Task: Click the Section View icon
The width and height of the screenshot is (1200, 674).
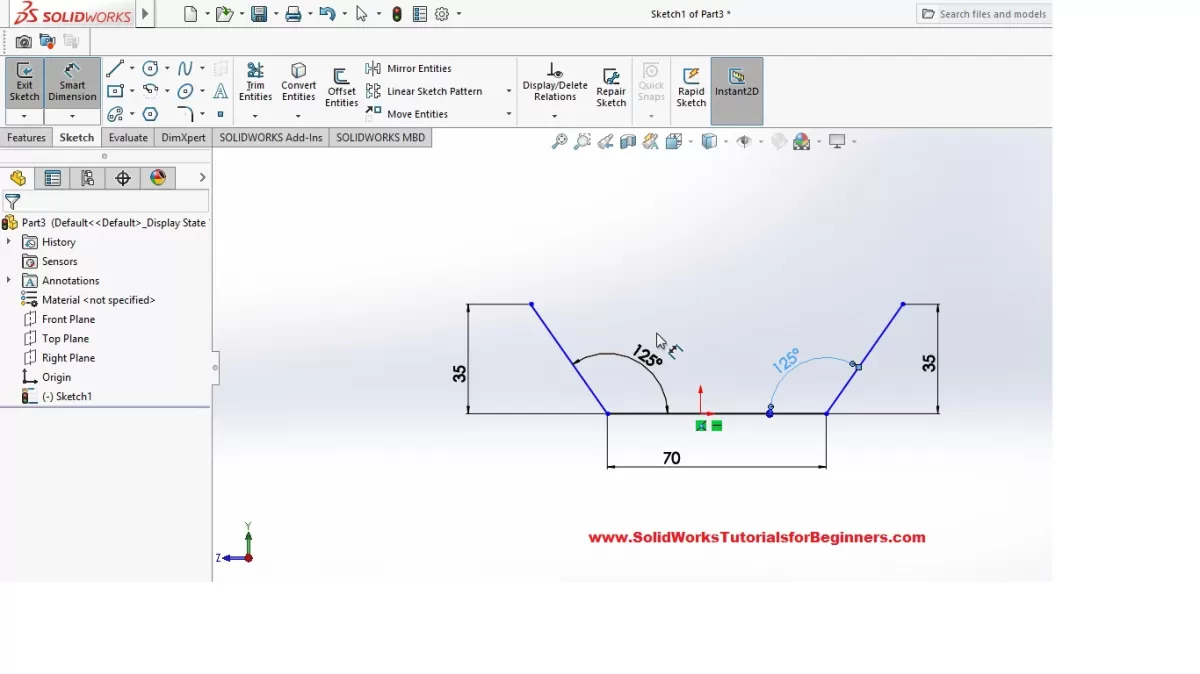Action: tap(628, 142)
